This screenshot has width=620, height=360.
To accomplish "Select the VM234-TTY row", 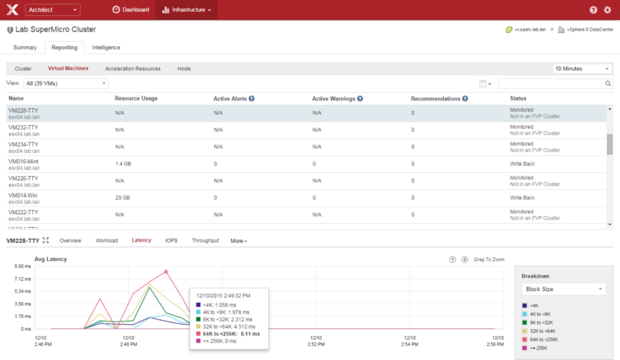I will tap(306, 147).
